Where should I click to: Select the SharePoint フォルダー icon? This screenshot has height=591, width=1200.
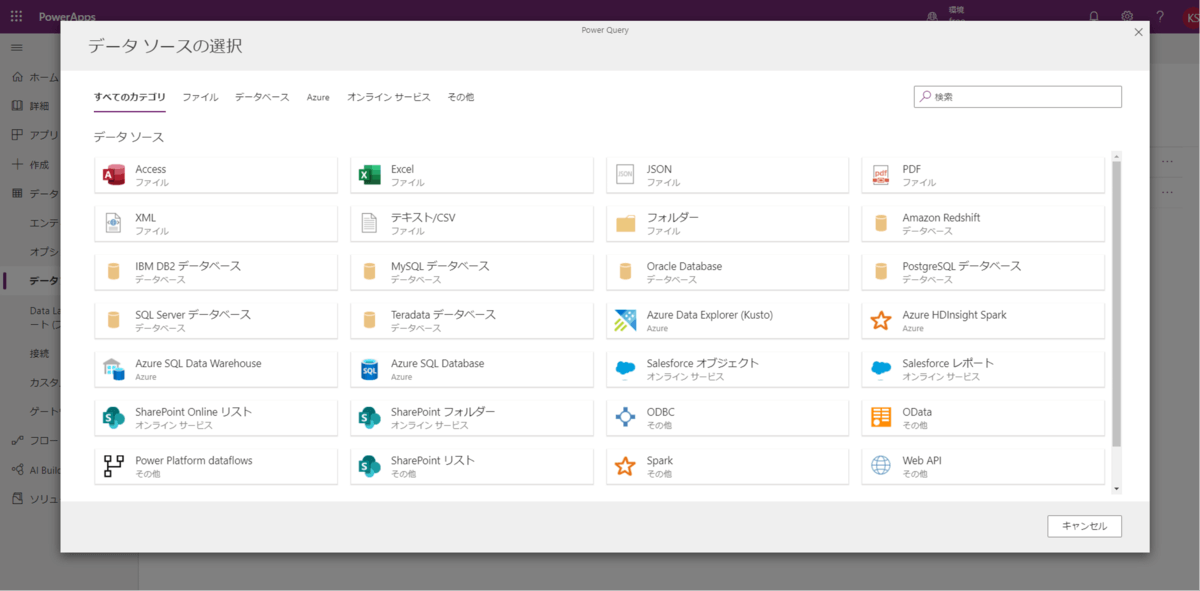(x=370, y=417)
